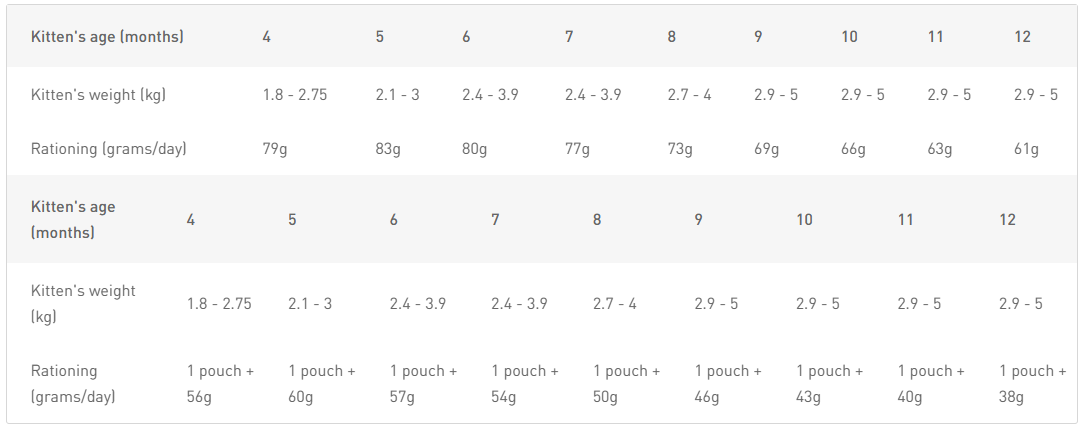1082x427 pixels.
Task: Click top table's 'Rationing (grams/day)' row label
Action: [x=109, y=149]
